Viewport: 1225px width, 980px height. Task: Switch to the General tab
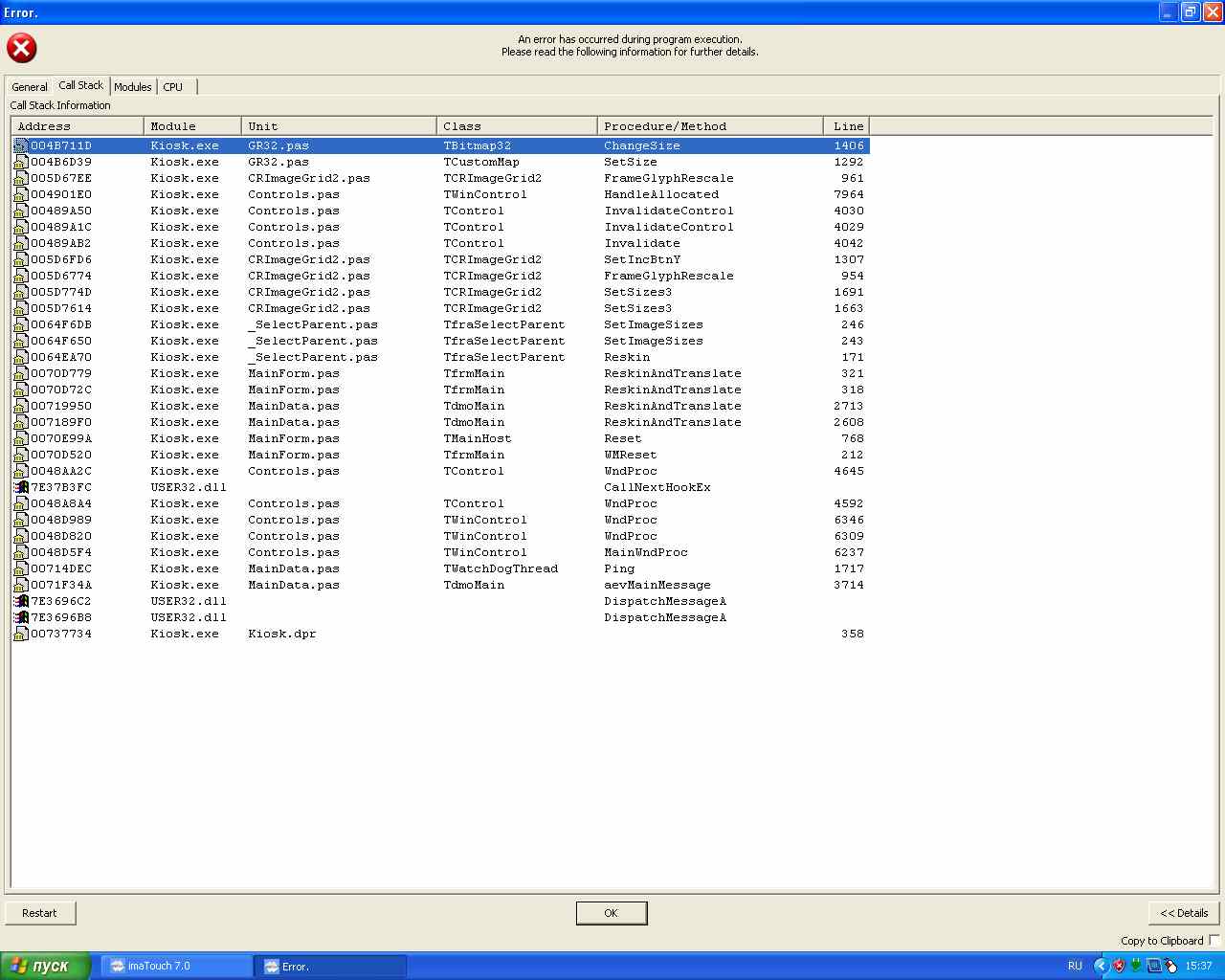(30, 87)
